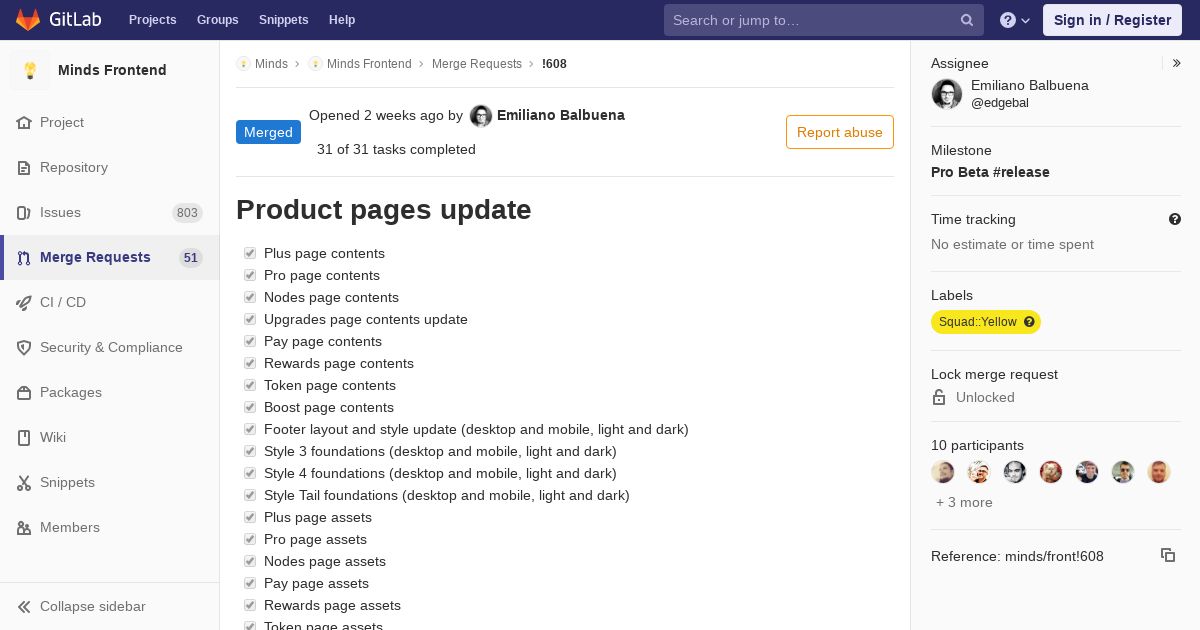Open the Groups menu in navbar
The height and width of the screenshot is (630, 1200).
pyautogui.click(x=217, y=20)
